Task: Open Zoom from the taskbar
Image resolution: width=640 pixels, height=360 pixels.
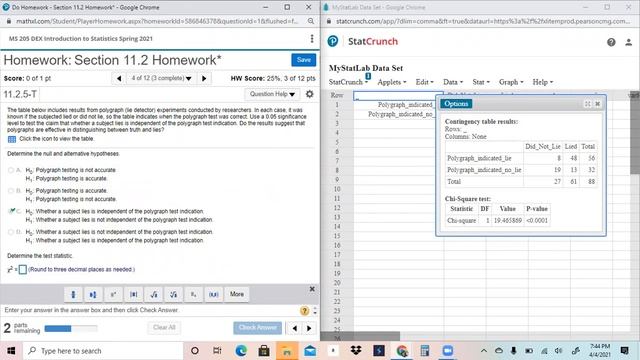Action: click(448, 351)
